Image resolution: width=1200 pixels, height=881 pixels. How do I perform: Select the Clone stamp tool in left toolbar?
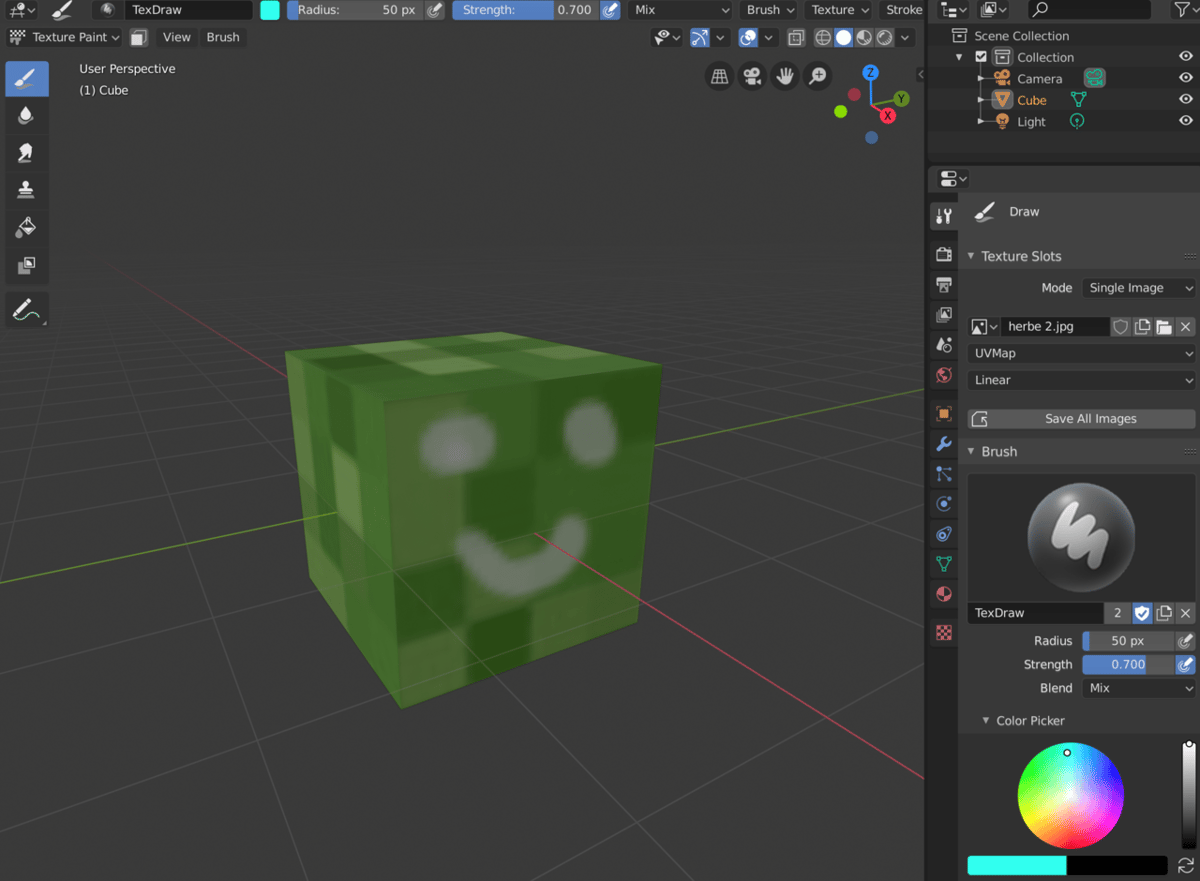point(26,190)
